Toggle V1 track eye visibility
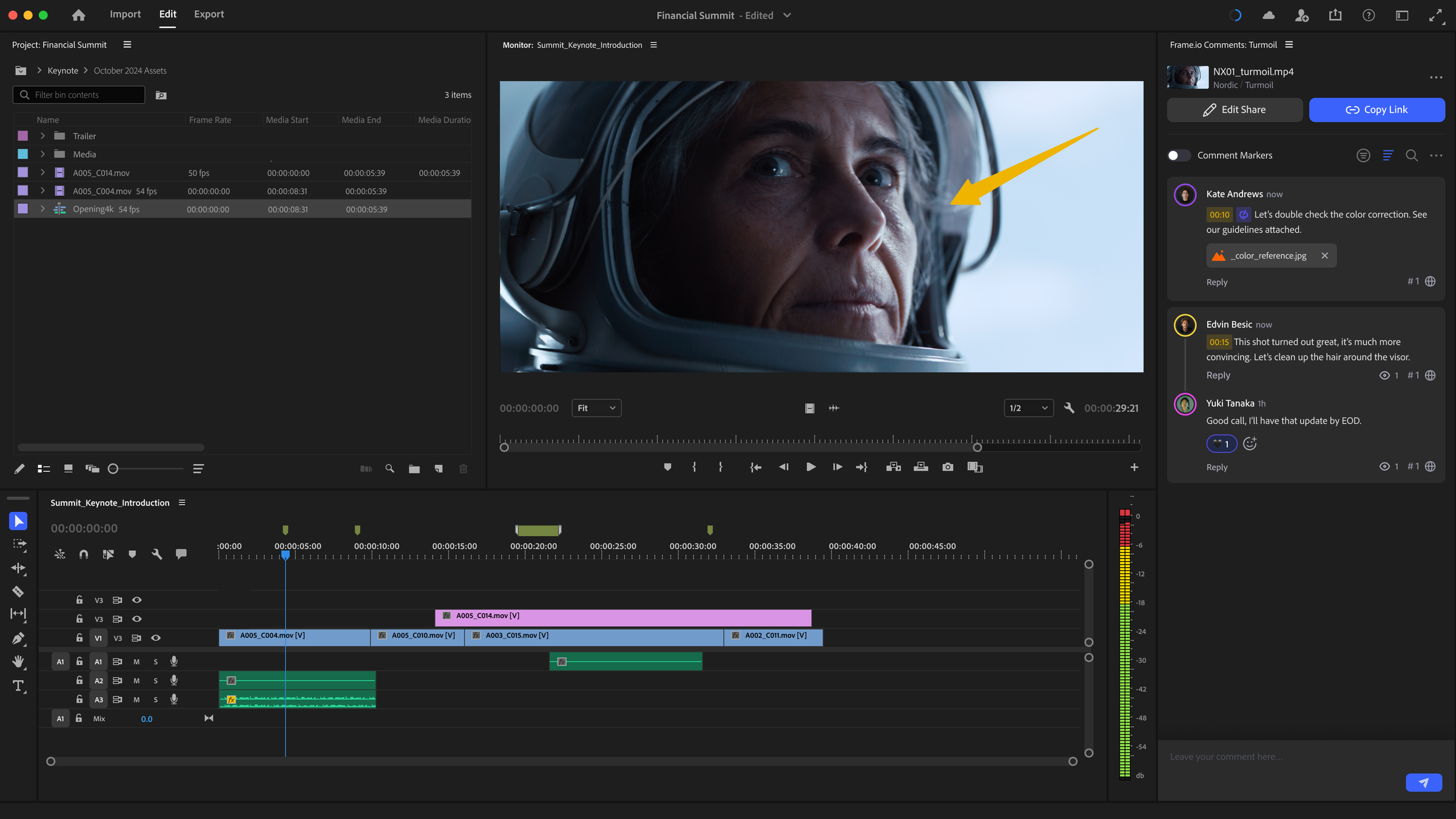Screen dimensions: 1456x819 pos(156,638)
